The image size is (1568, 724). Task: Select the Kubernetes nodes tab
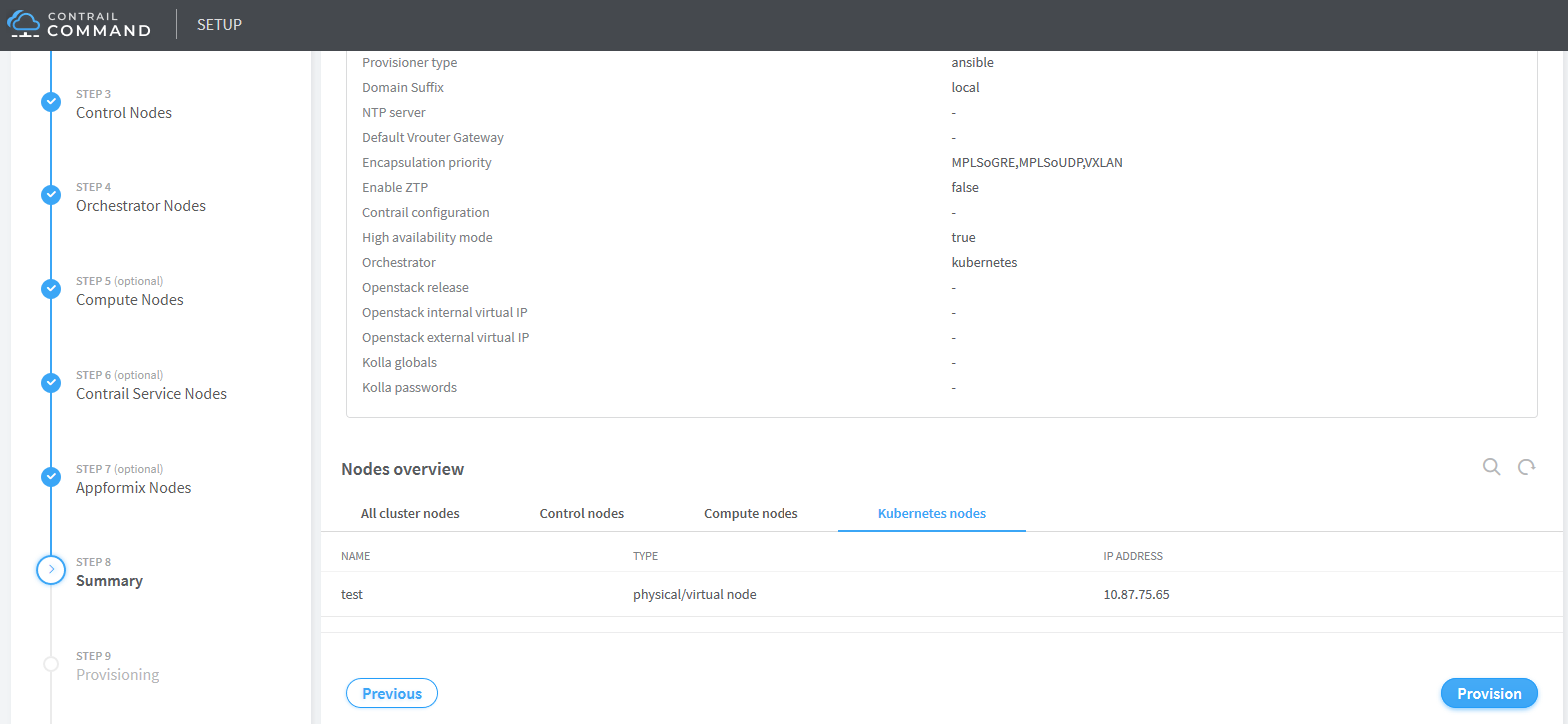[932, 513]
